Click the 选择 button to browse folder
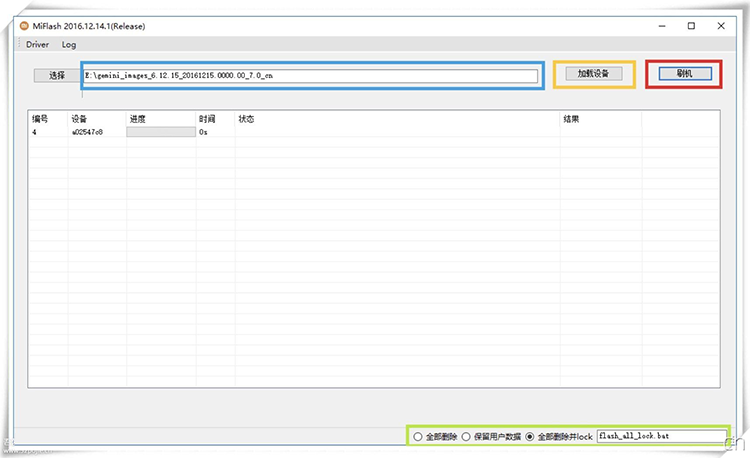750x458 pixels. [x=57, y=75]
